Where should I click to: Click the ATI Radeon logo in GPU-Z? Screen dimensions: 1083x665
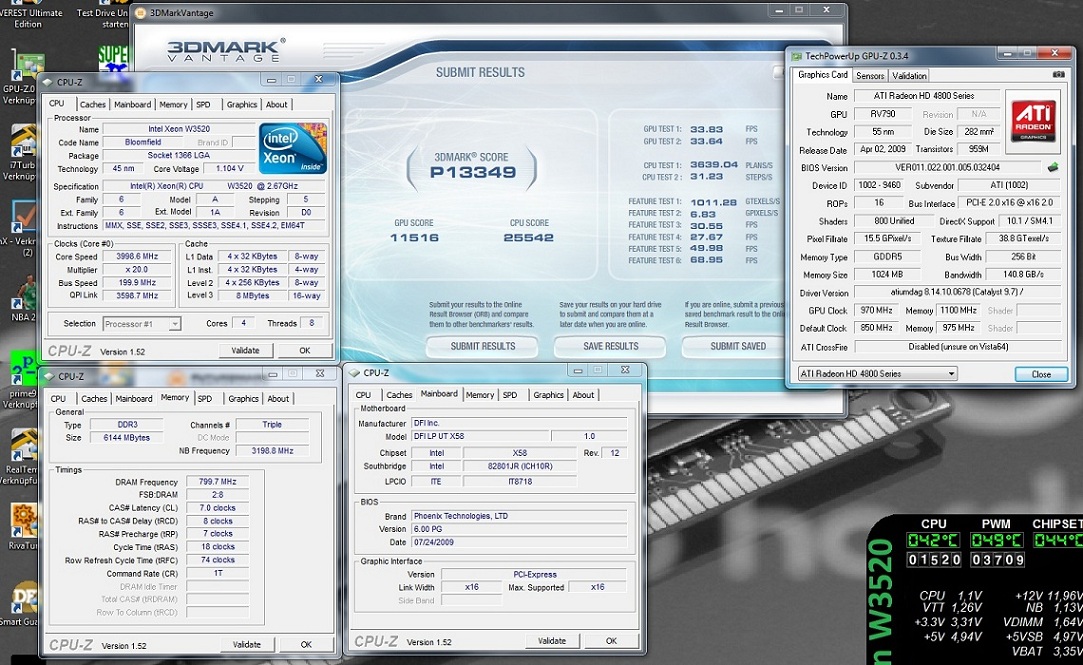tap(1033, 121)
